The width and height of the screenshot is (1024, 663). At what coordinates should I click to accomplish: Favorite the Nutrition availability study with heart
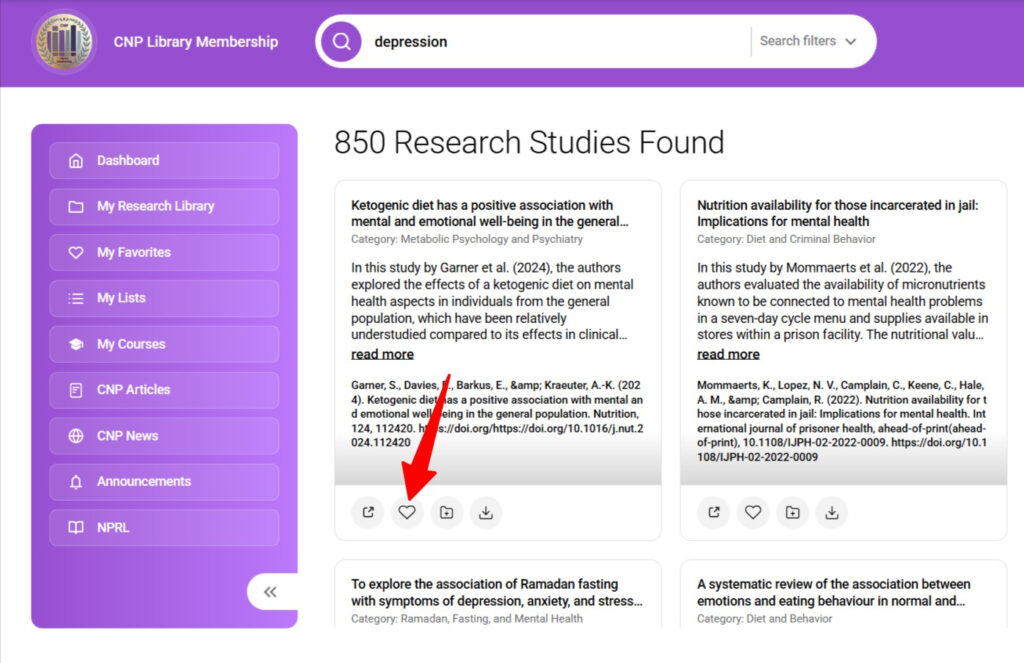pyautogui.click(x=753, y=513)
